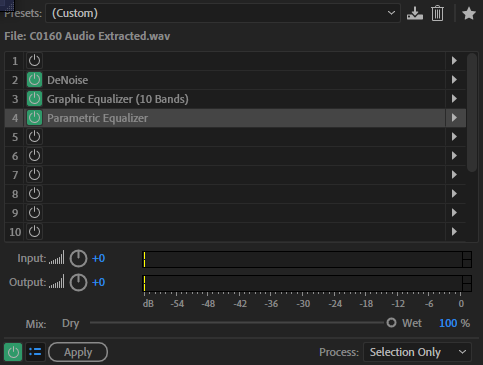Open effect menu arrow for DeNoise slot
Viewport: 483px width, 365px height.
(x=454, y=80)
